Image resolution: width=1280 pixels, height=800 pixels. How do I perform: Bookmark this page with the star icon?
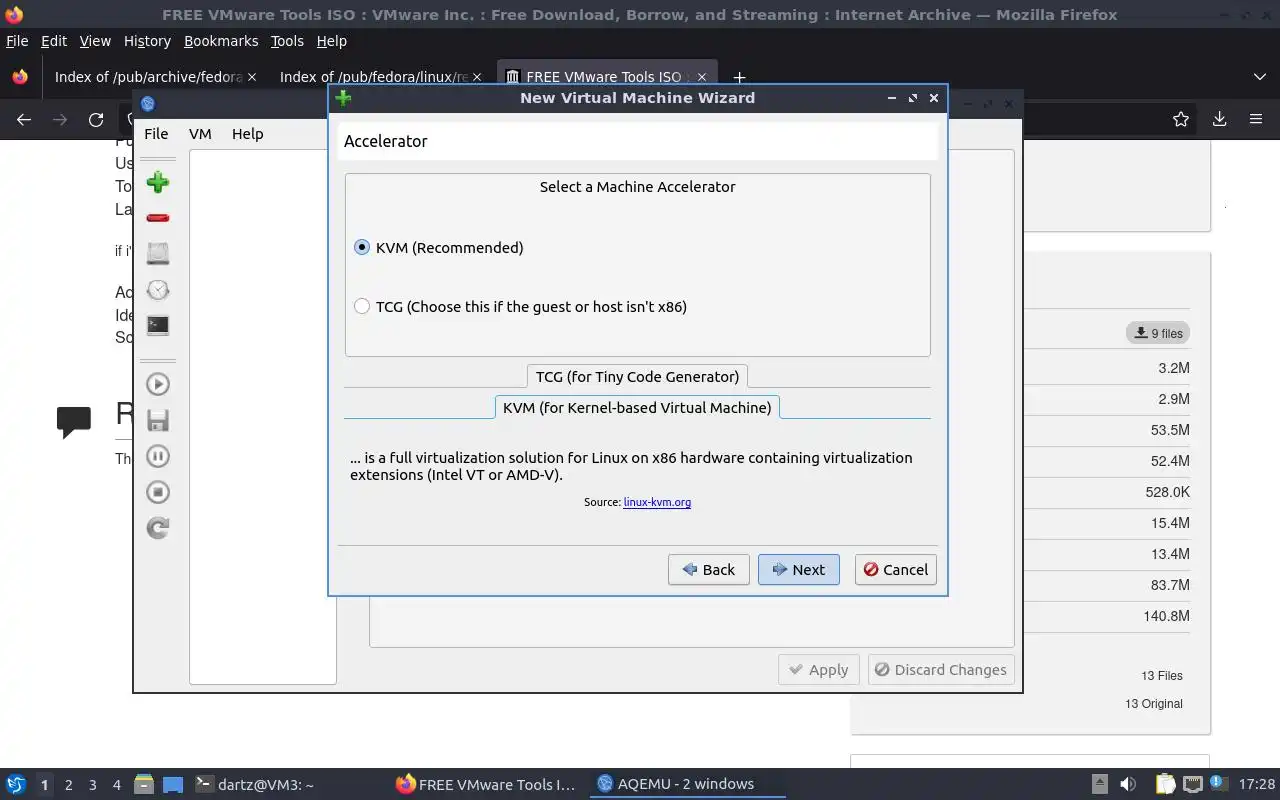pos(1181,119)
